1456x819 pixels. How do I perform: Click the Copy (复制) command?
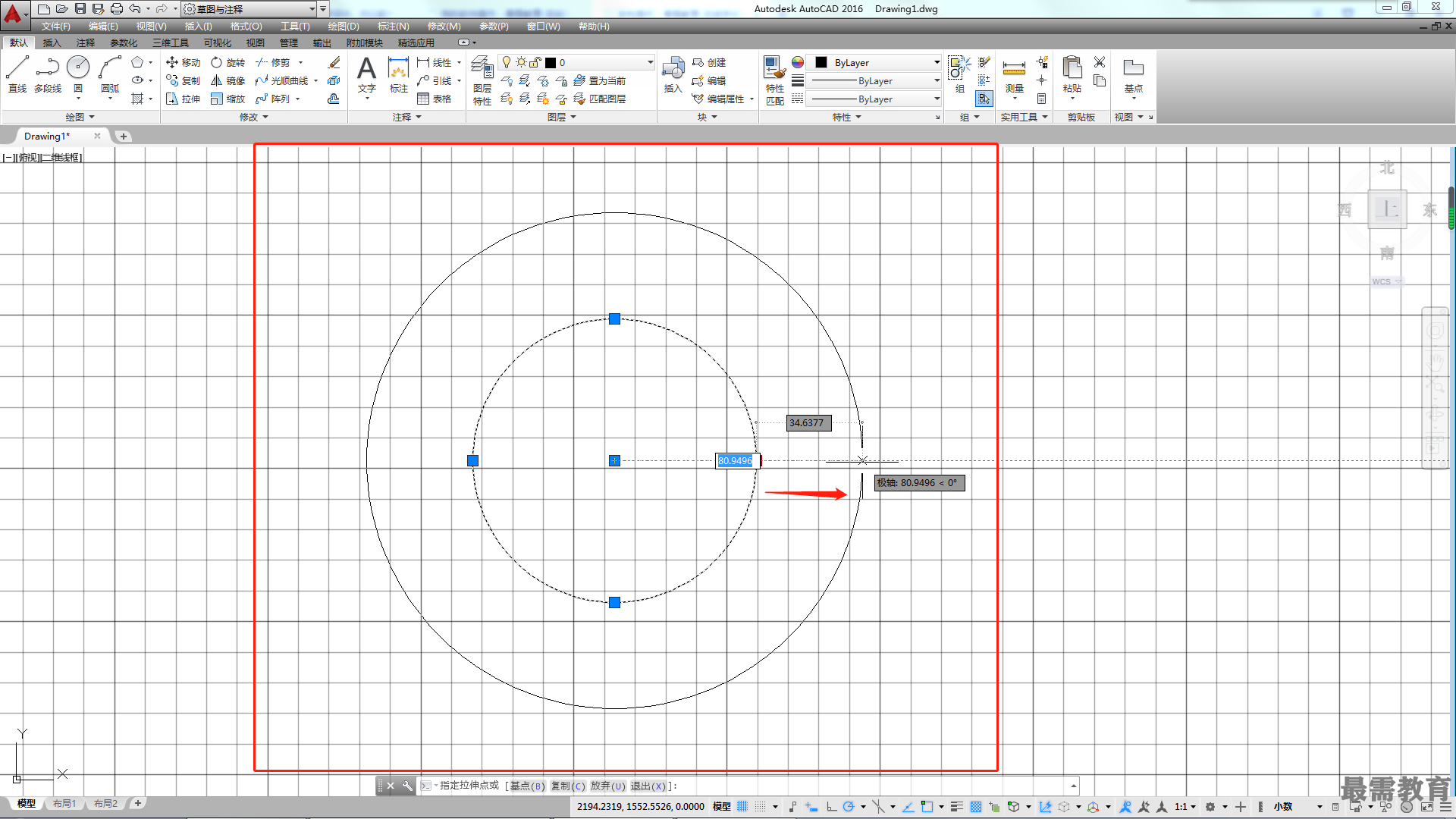[183, 80]
